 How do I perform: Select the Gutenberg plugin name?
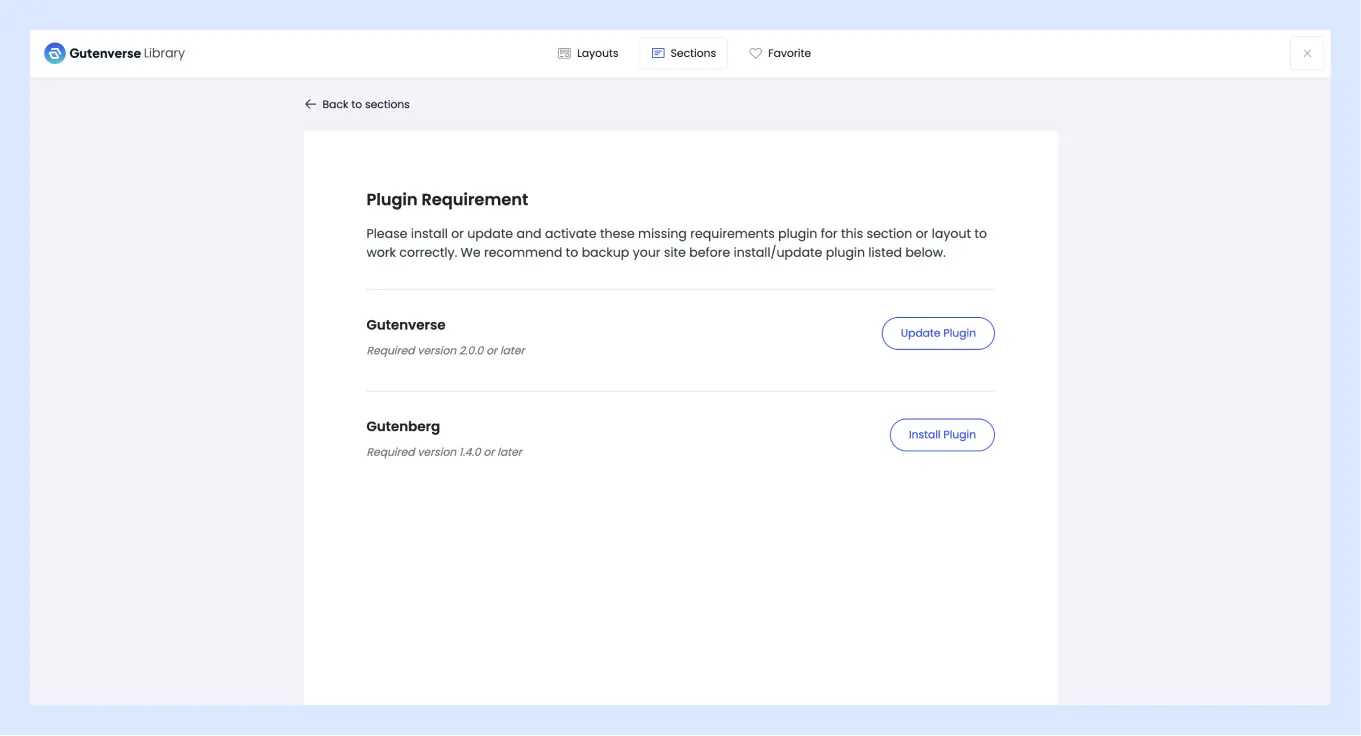(403, 427)
